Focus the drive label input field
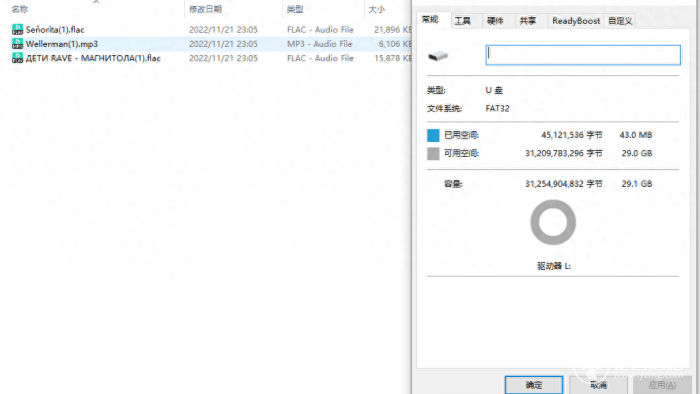 coord(583,55)
